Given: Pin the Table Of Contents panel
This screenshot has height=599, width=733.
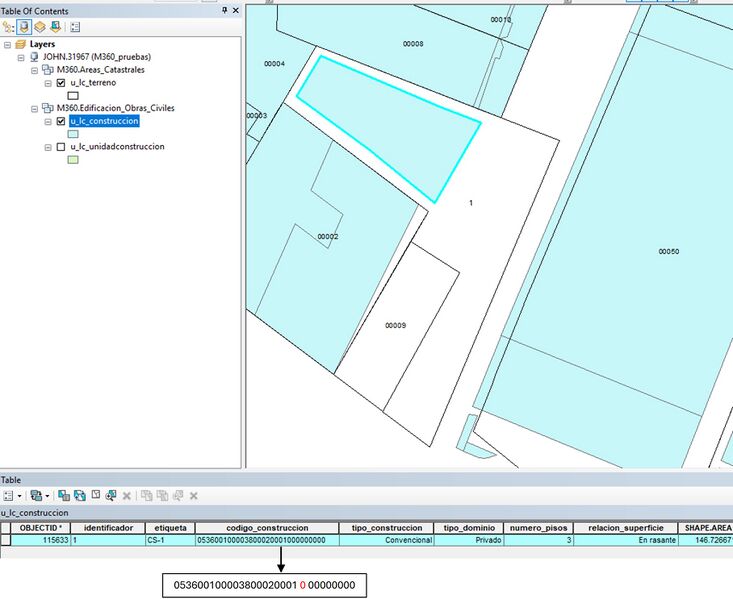Looking at the screenshot, I should 224,10.
